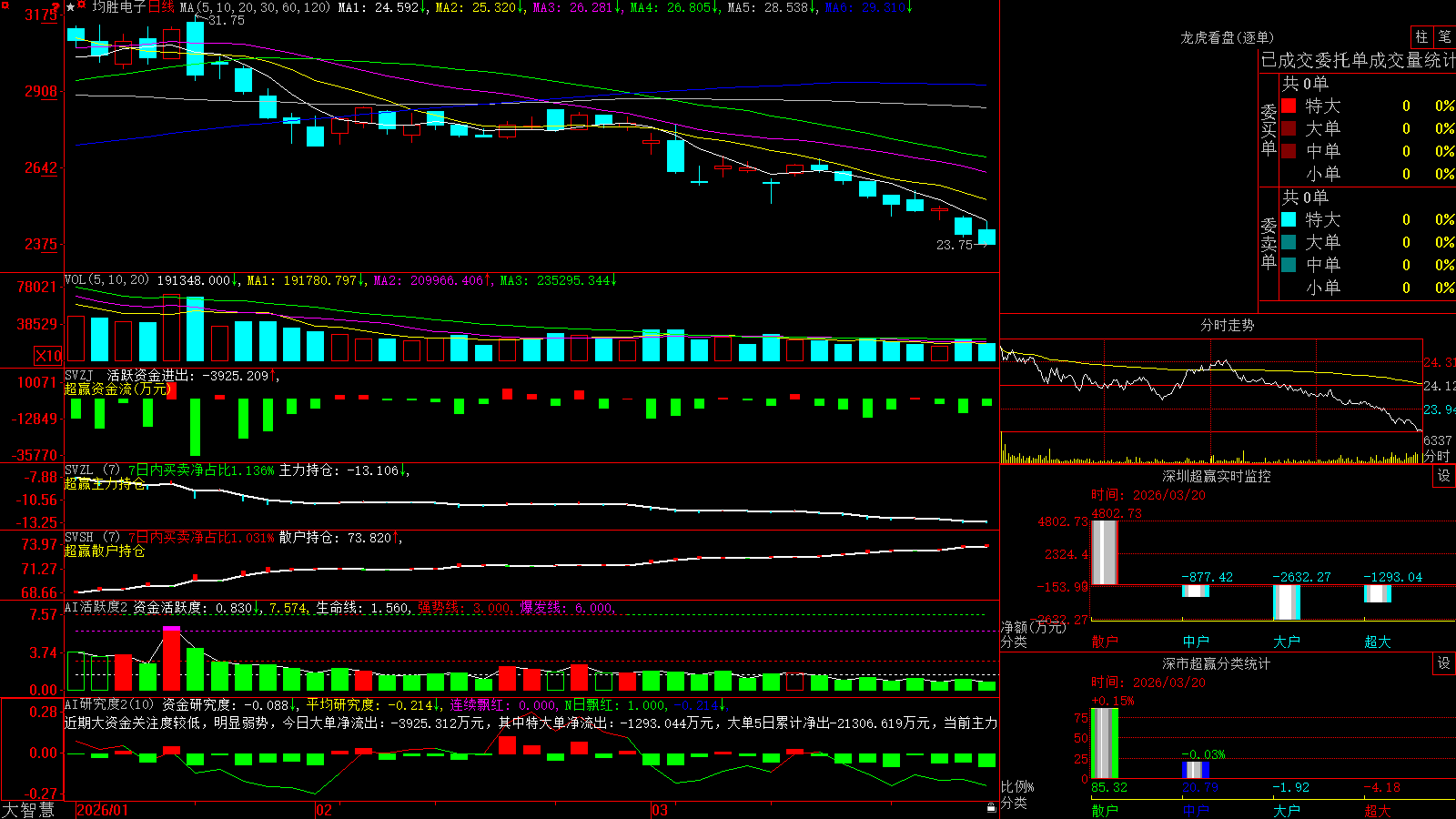1456x819 pixels.
Task: Click the blue 中户 bar showing -0.03%
Action: (1196, 770)
